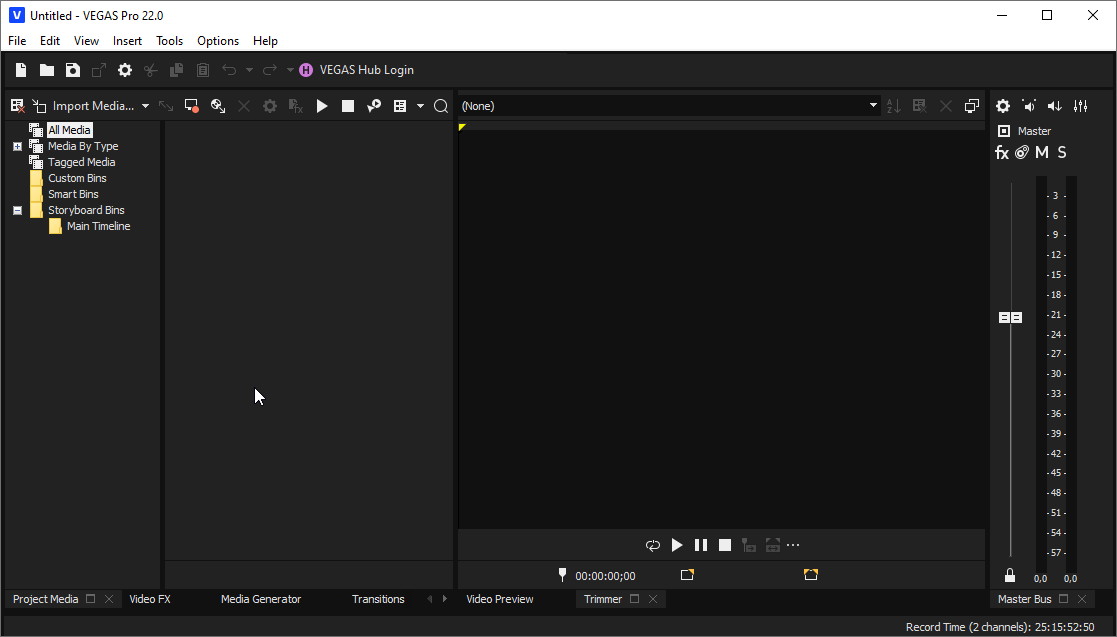The height and width of the screenshot is (637, 1117).
Task: Open a project using the folder icon
Action: click(x=46, y=70)
